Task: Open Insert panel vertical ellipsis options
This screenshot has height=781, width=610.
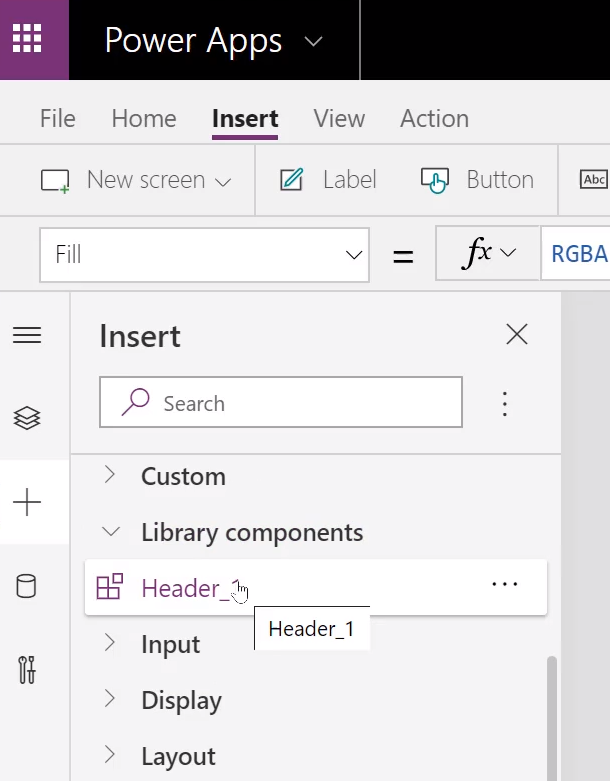Action: pos(505,403)
